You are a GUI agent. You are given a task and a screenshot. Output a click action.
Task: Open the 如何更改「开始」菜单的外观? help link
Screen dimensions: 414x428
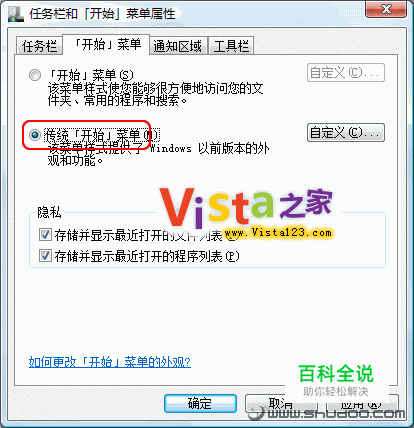click(x=110, y=362)
